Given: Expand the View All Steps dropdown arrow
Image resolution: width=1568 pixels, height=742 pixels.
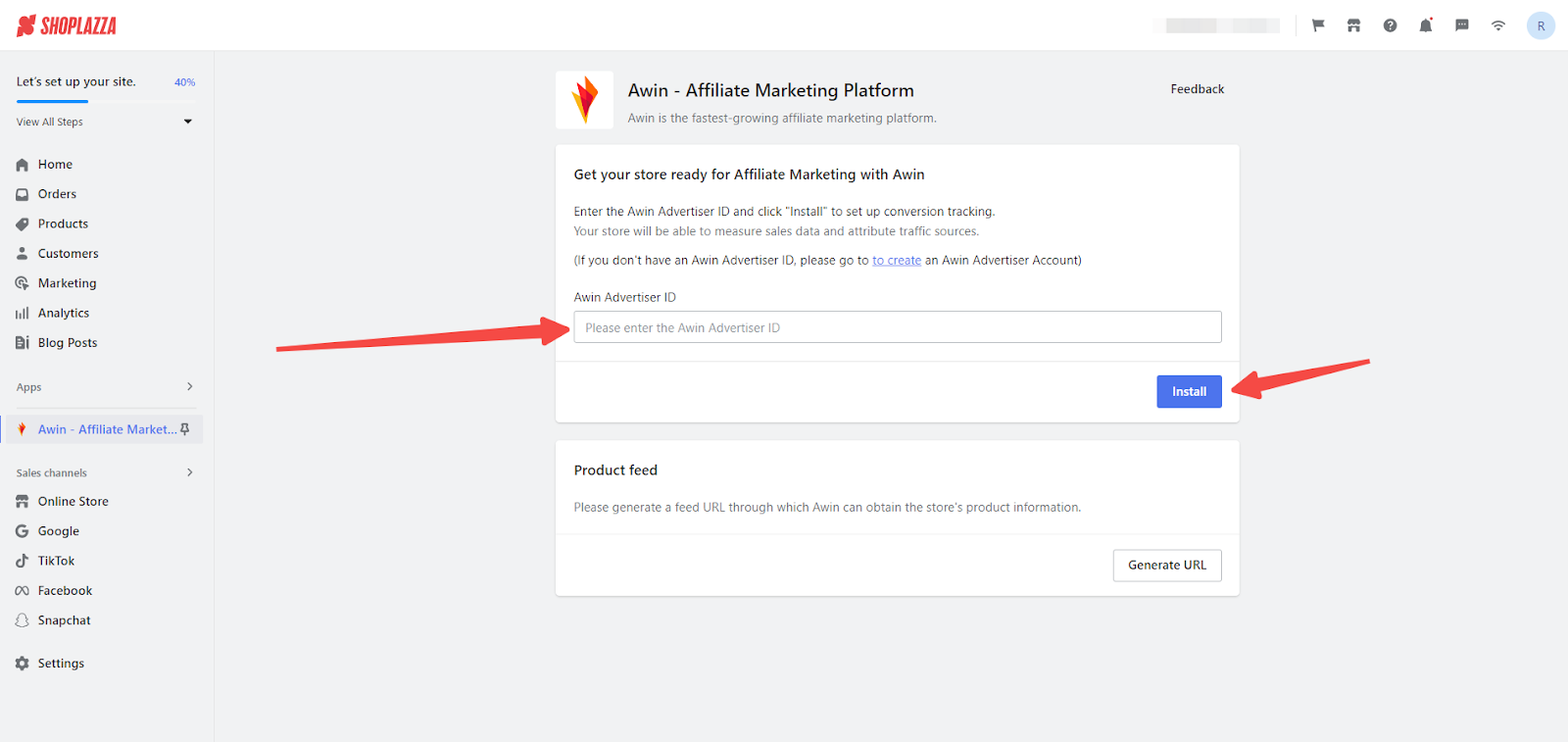Looking at the screenshot, I should click(188, 122).
